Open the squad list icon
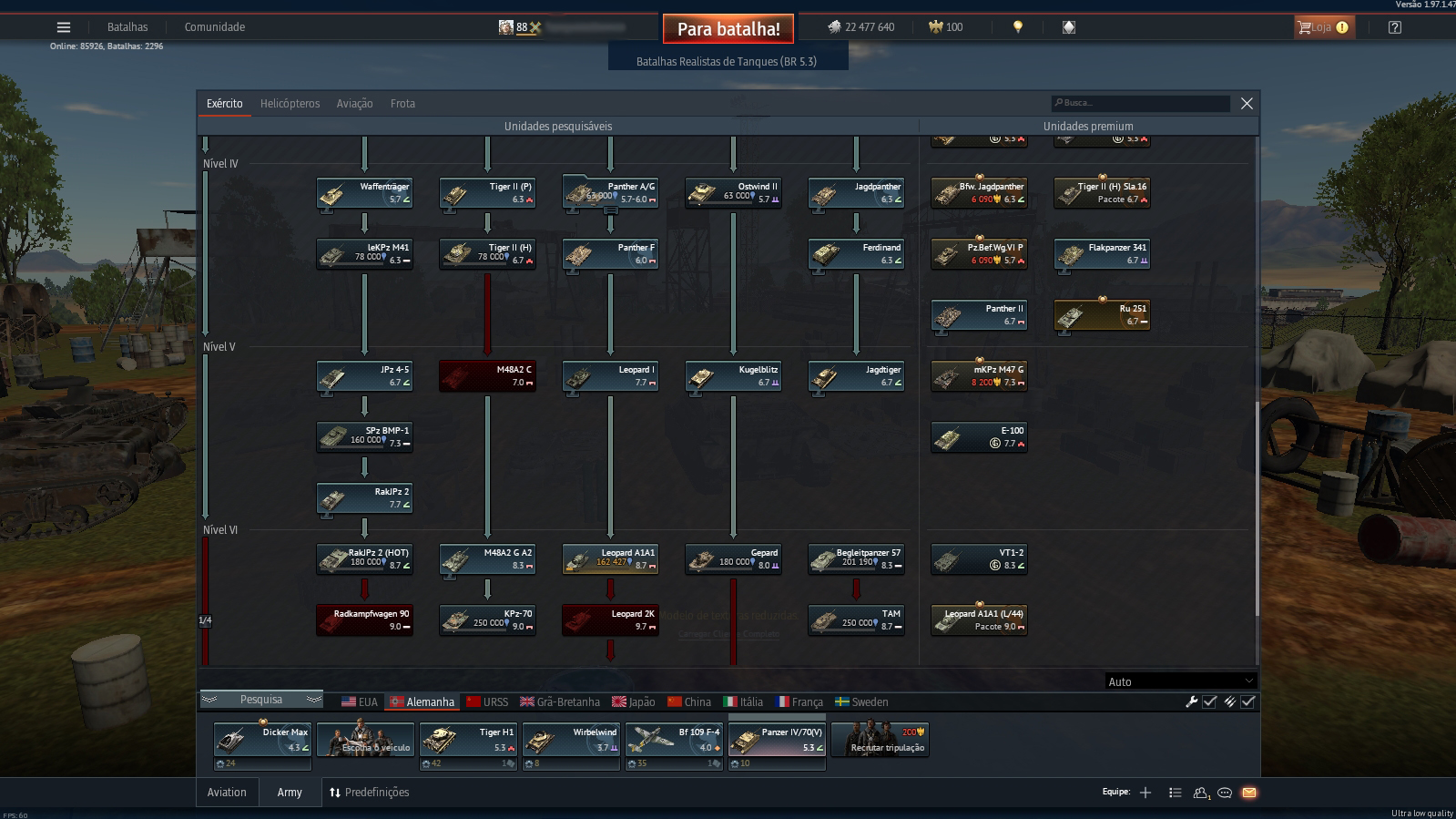 1175,793
